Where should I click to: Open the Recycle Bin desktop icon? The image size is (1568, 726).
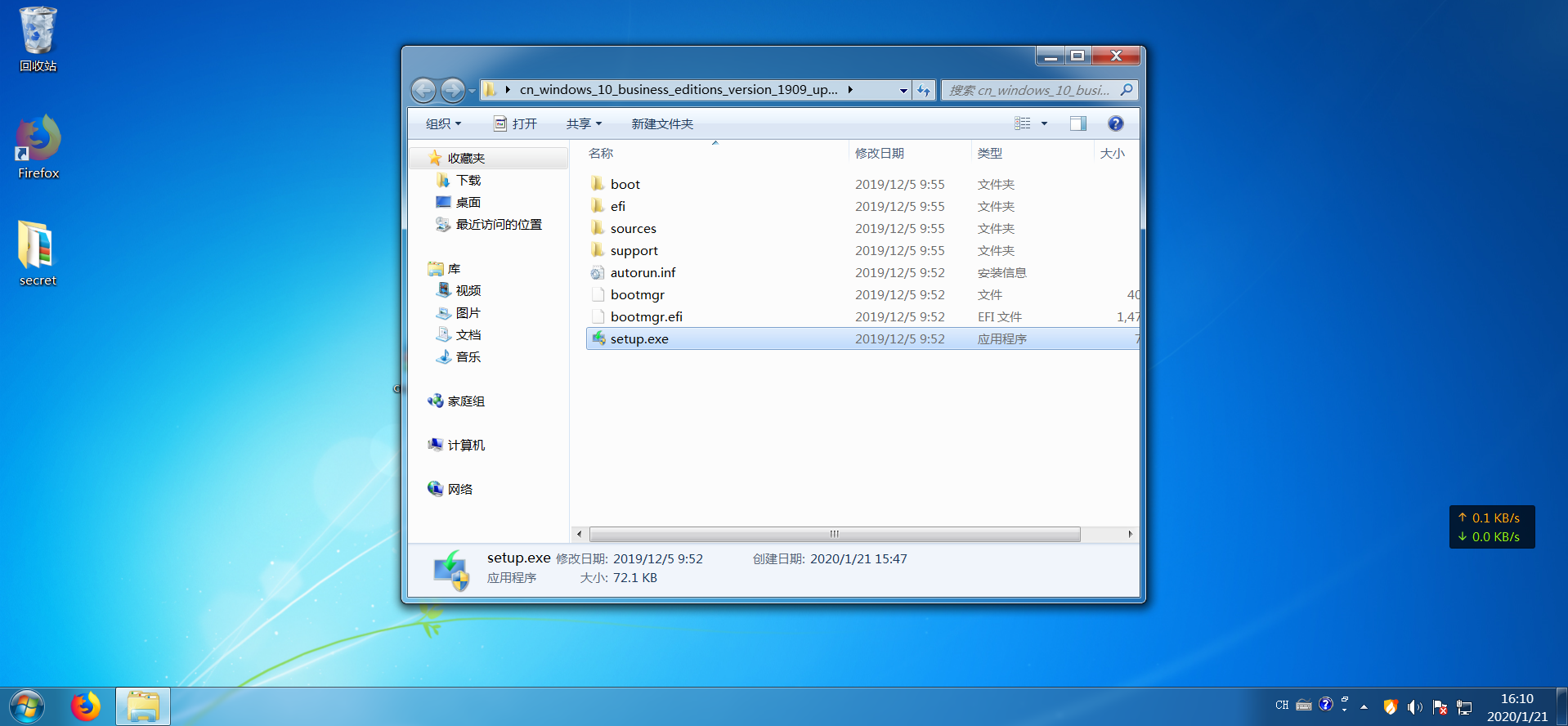point(38,39)
